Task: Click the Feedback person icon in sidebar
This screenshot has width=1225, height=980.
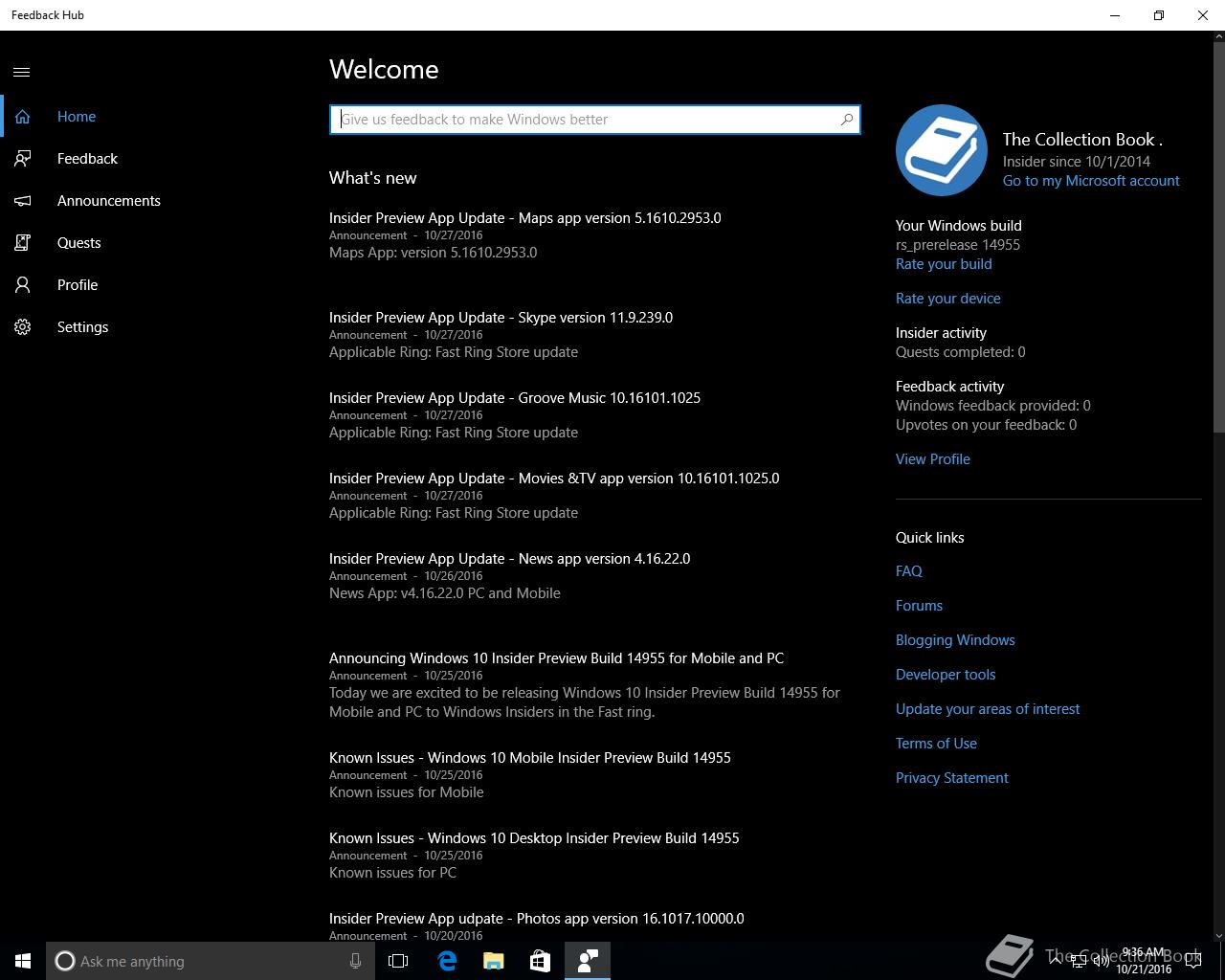Action: click(x=22, y=159)
